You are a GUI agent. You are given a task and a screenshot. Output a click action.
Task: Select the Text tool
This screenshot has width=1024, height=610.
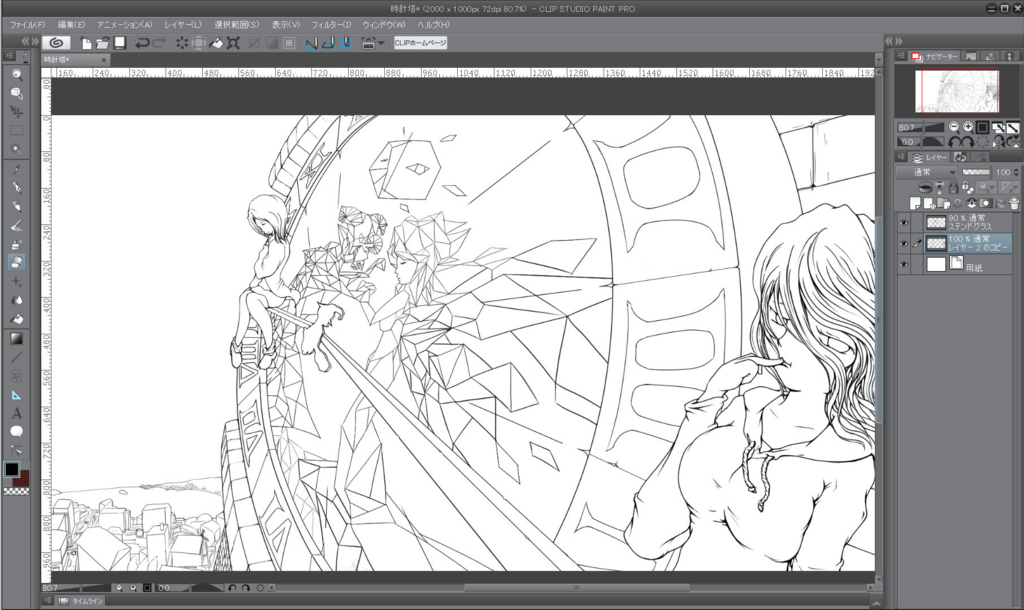pos(16,413)
